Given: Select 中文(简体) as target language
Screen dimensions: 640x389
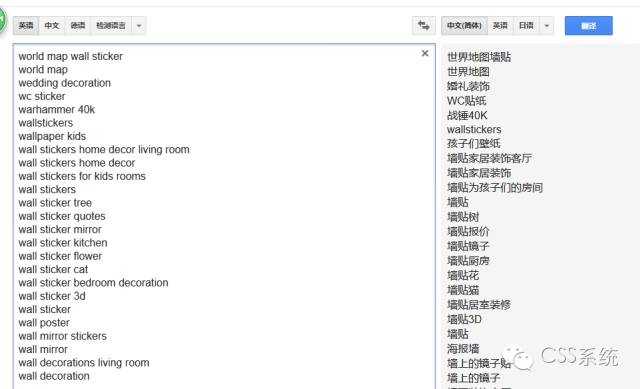Looking at the screenshot, I should (464, 26).
